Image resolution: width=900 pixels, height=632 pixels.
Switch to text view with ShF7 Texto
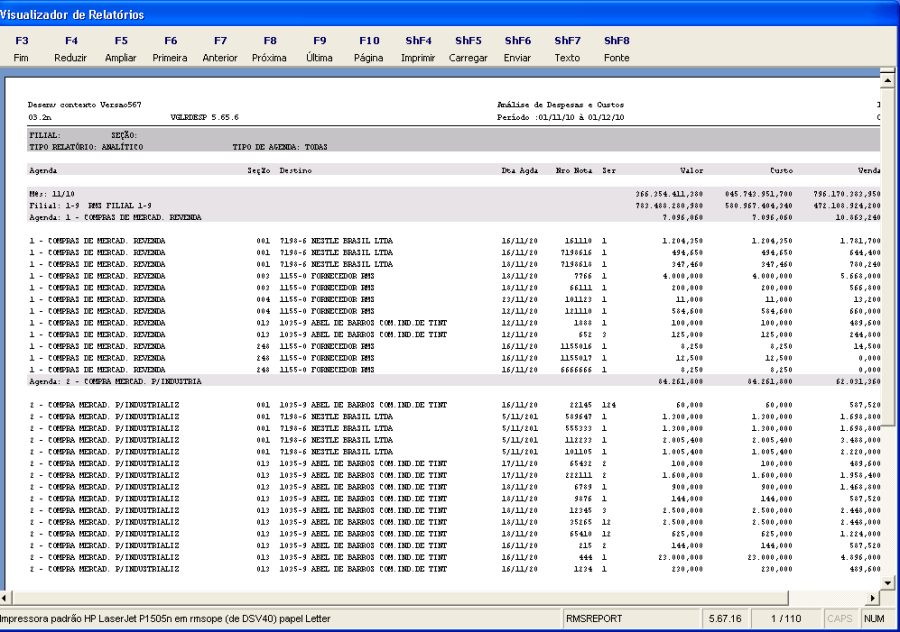click(x=567, y=49)
